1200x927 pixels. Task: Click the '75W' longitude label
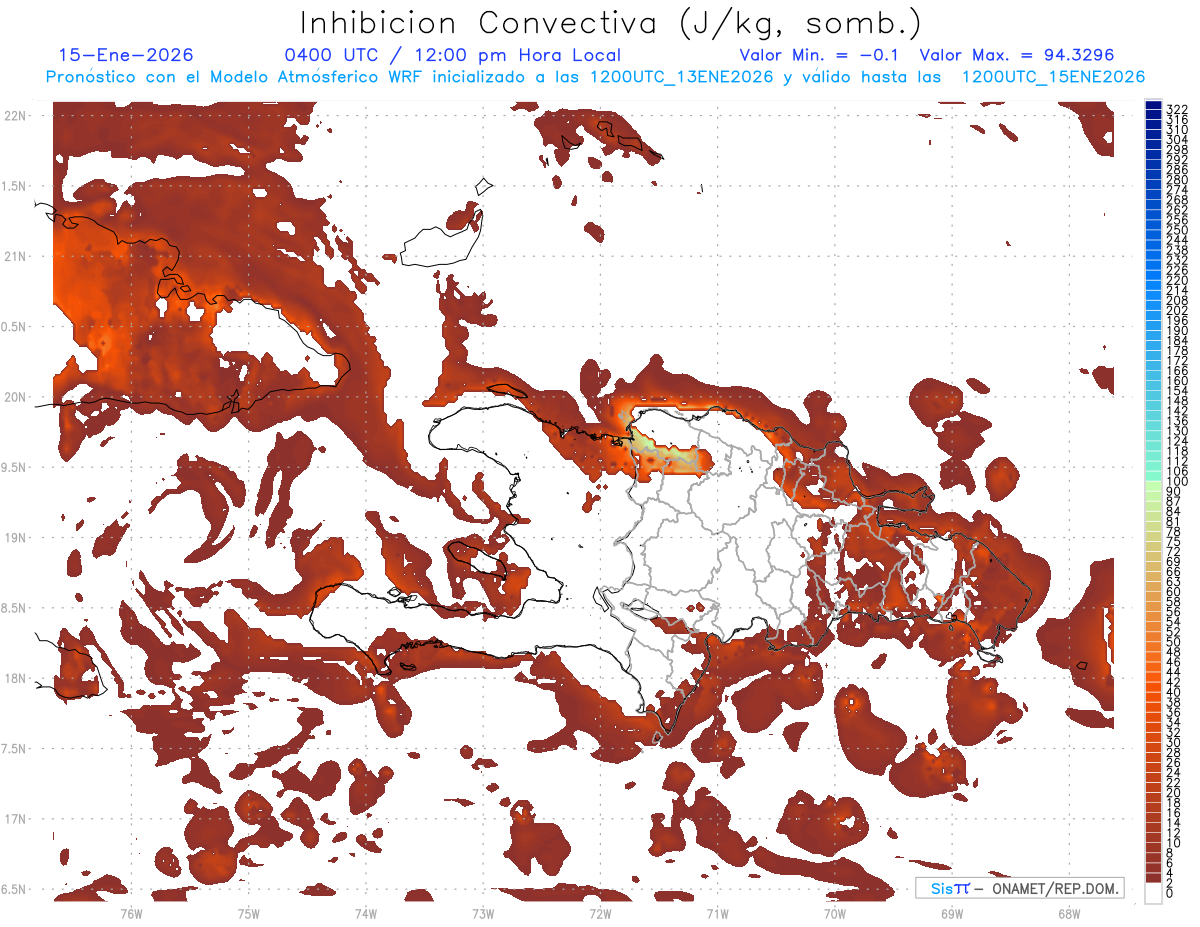coord(249,914)
